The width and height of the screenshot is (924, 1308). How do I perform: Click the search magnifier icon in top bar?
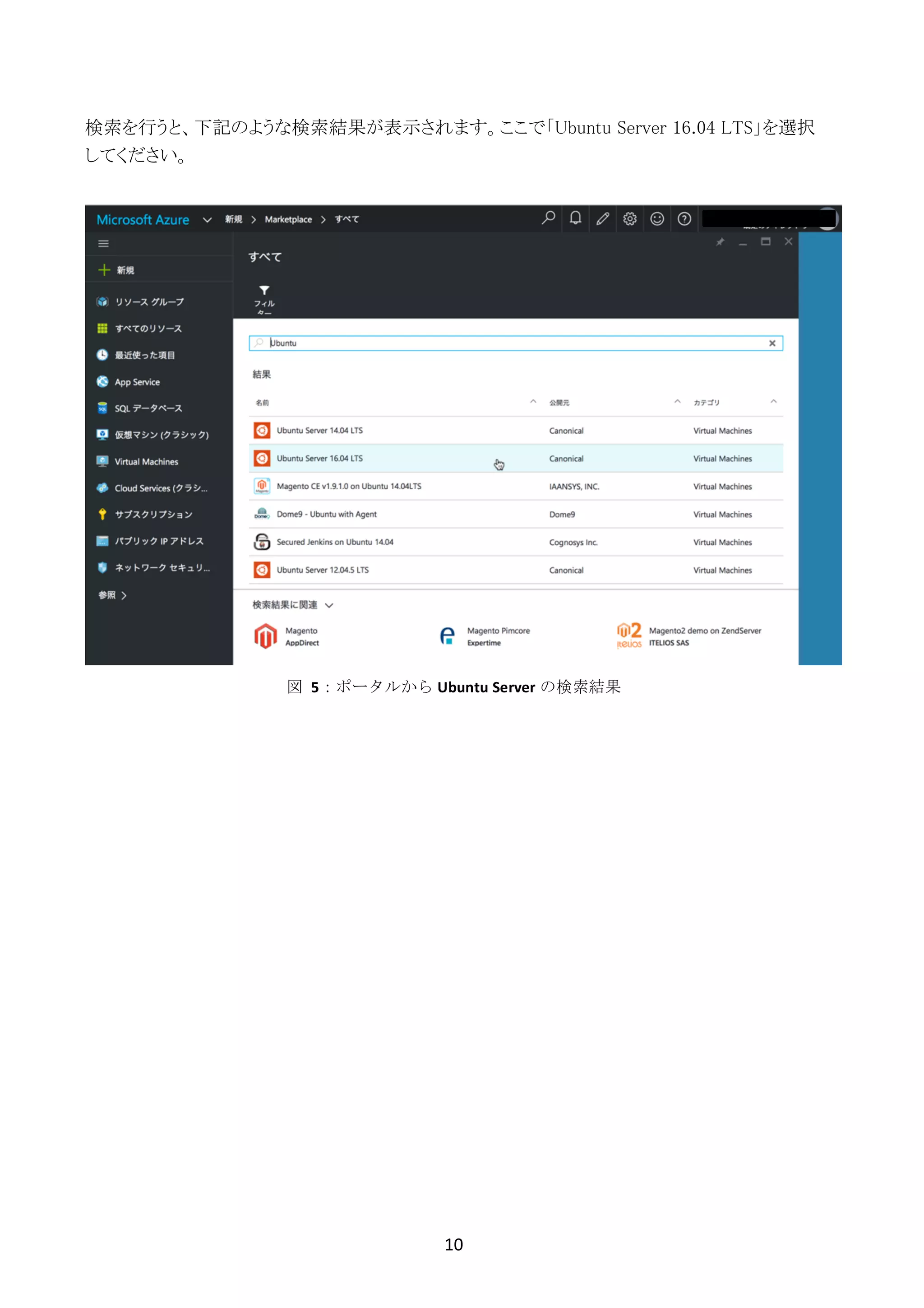coord(548,218)
